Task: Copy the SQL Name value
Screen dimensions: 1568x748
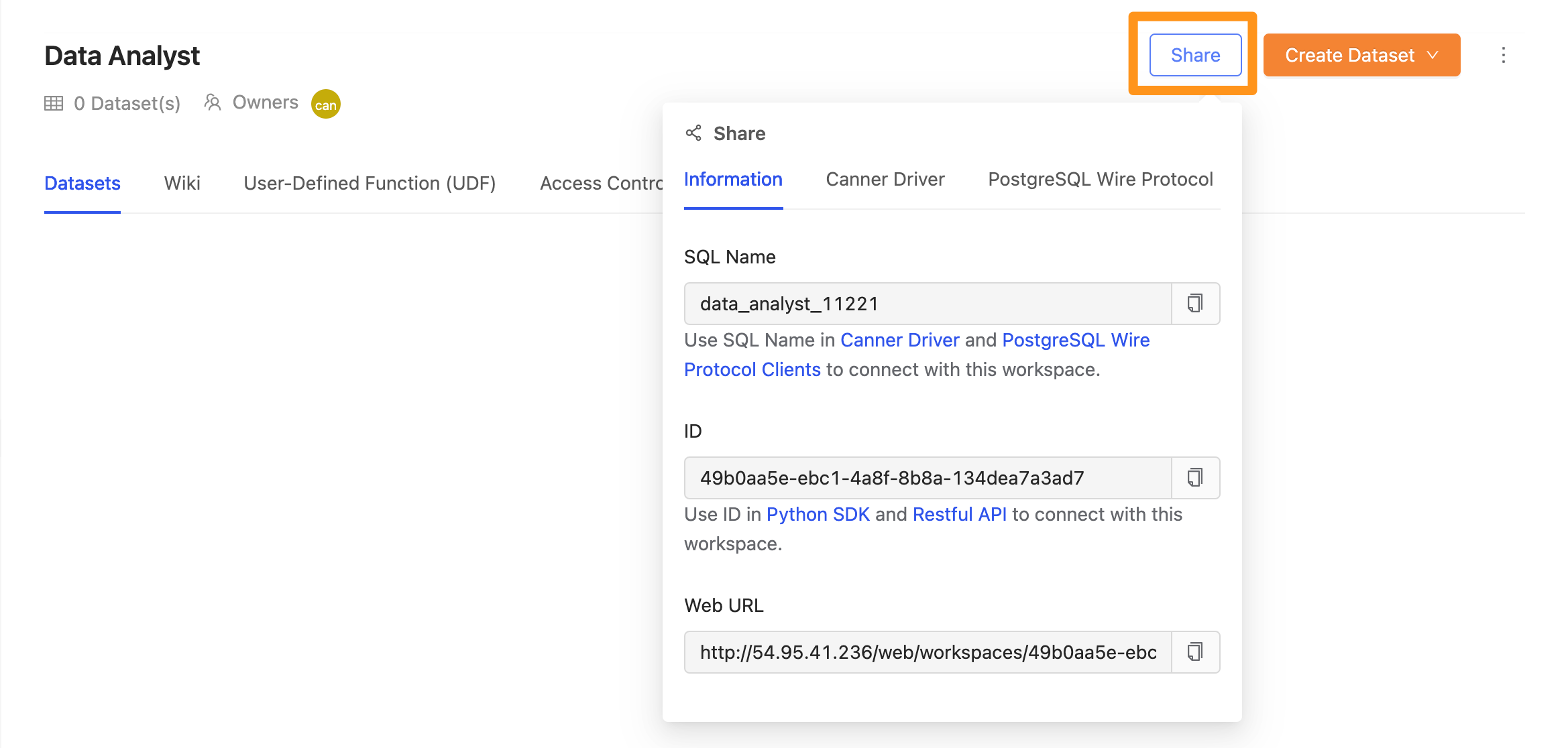Action: pyautogui.click(x=1195, y=304)
